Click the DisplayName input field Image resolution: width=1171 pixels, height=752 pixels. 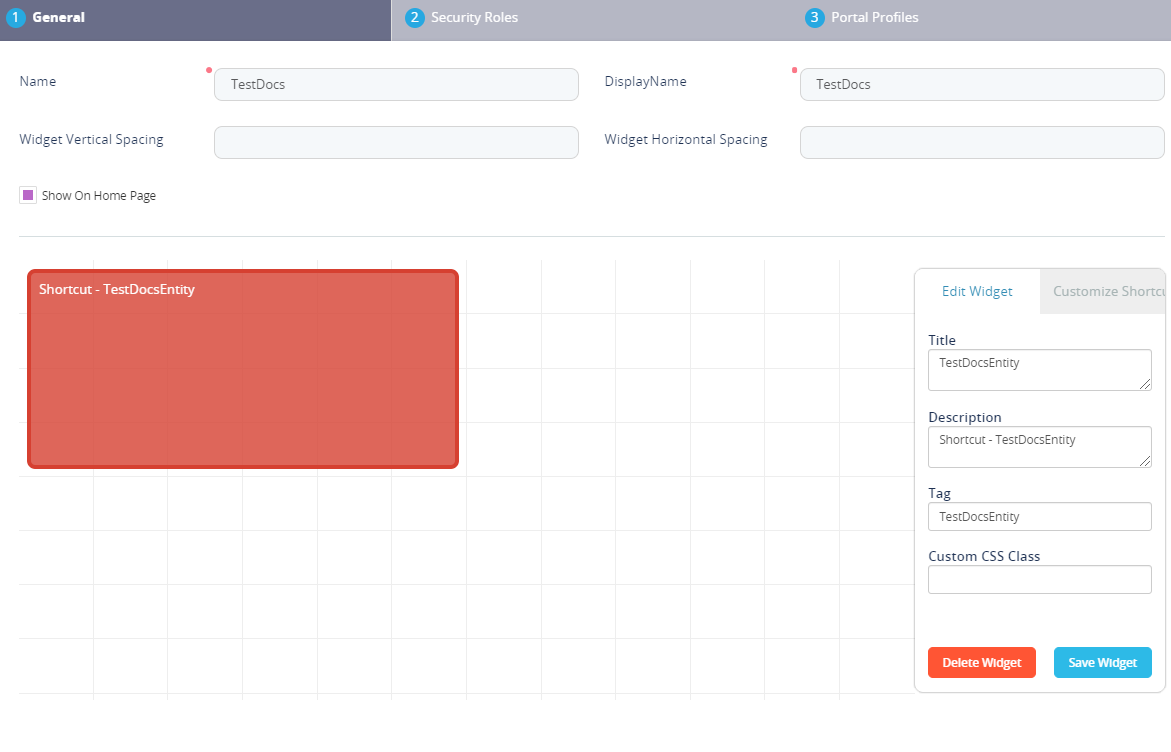coord(981,85)
